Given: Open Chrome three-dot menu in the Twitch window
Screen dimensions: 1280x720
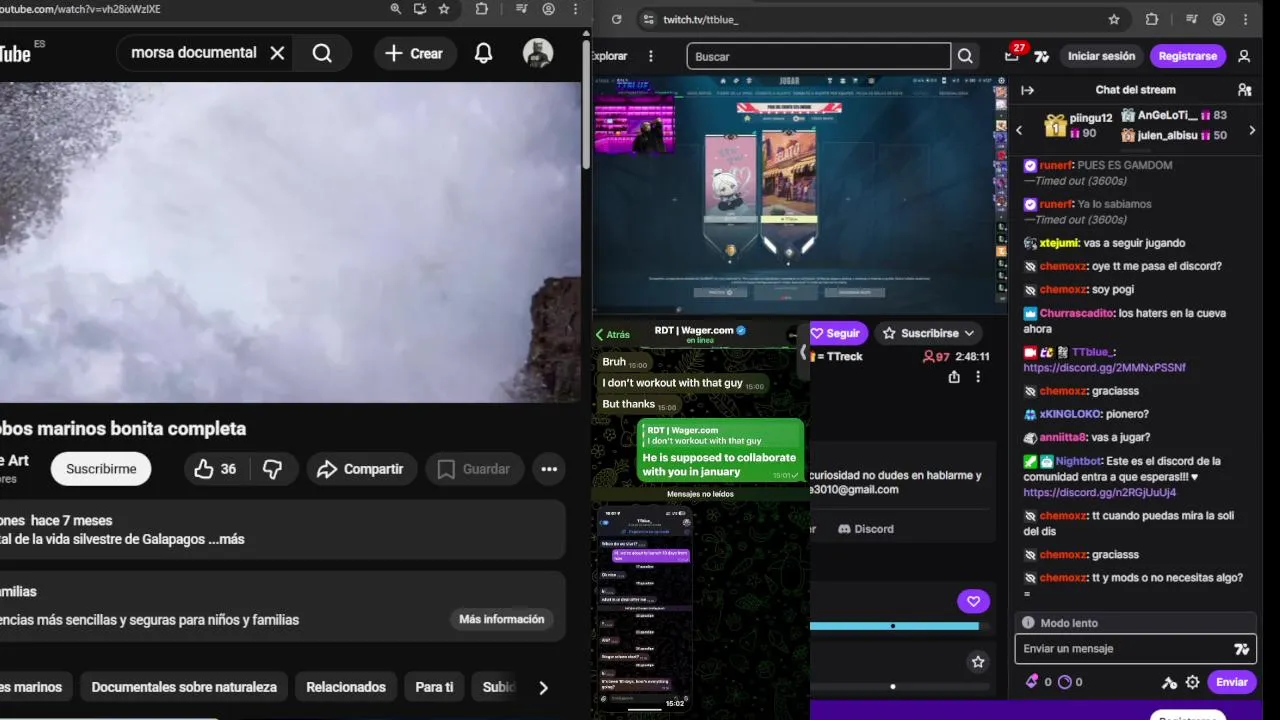Looking at the screenshot, I should [x=1245, y=19].
